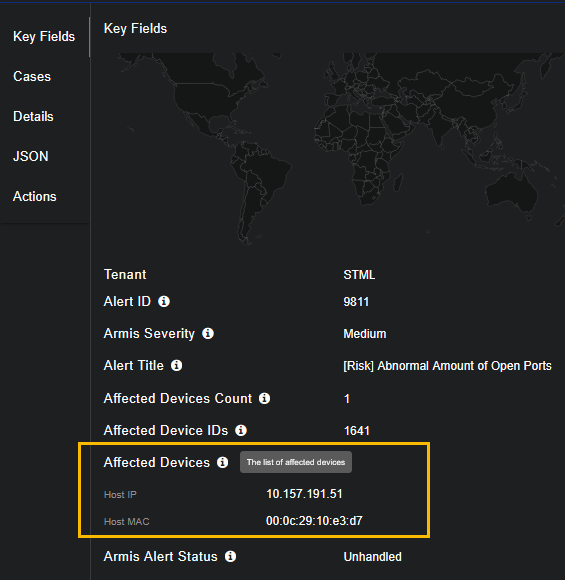Image resolution: width=565 pixels, height=580 pixels.
Task: Click the Host MAC address value
Action: click(x=314, y=521)
